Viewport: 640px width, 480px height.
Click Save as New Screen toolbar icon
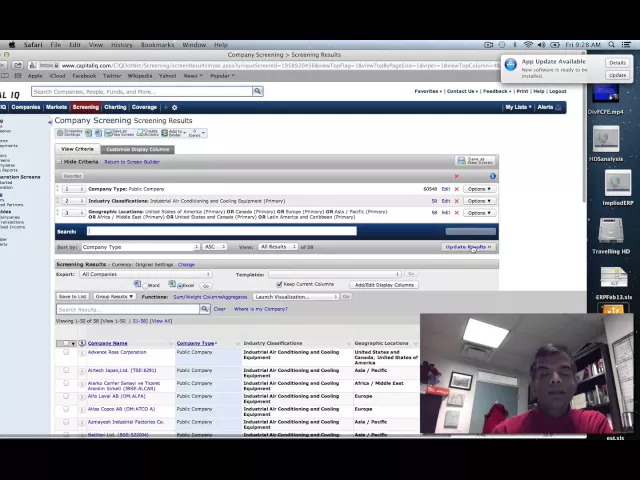pyautogui.click(x=119, y=133)
